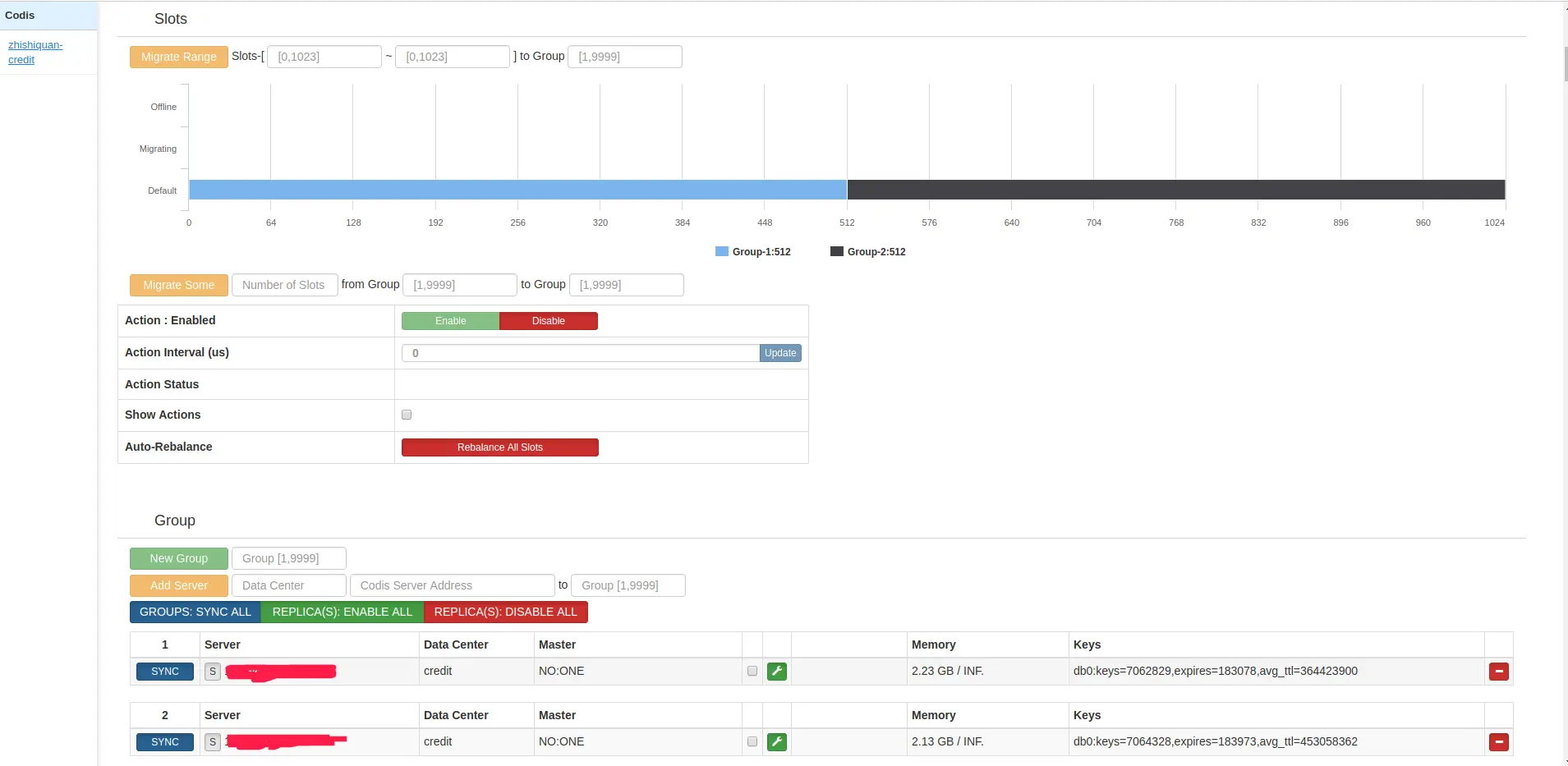1568x766 pixels.
Task: Click REPLICA(S): DISABLE ALL
Action: [x=506, y=612]
